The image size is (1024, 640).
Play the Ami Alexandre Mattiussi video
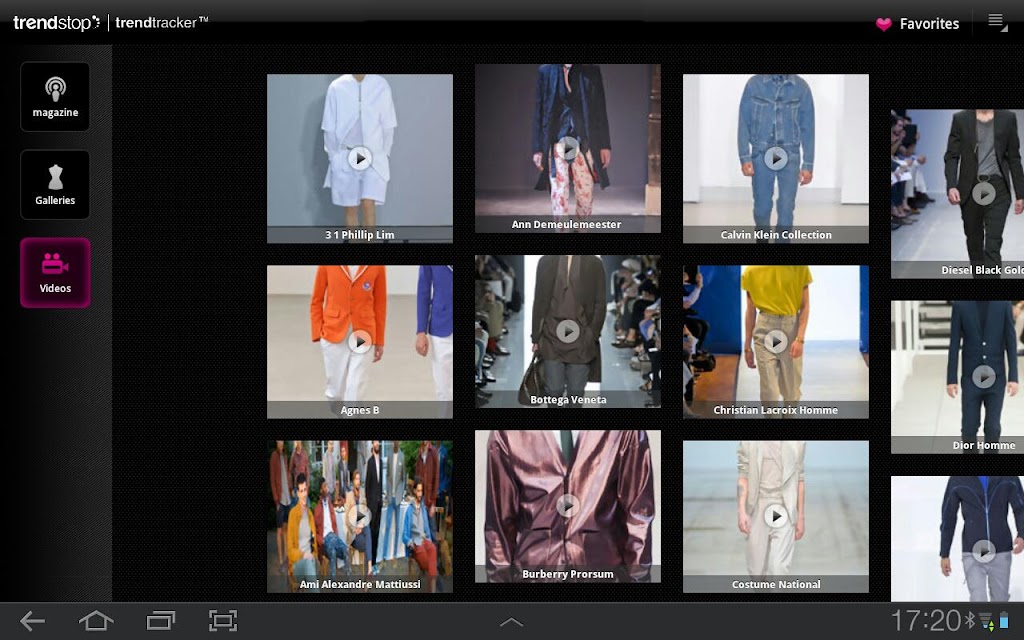359,517
